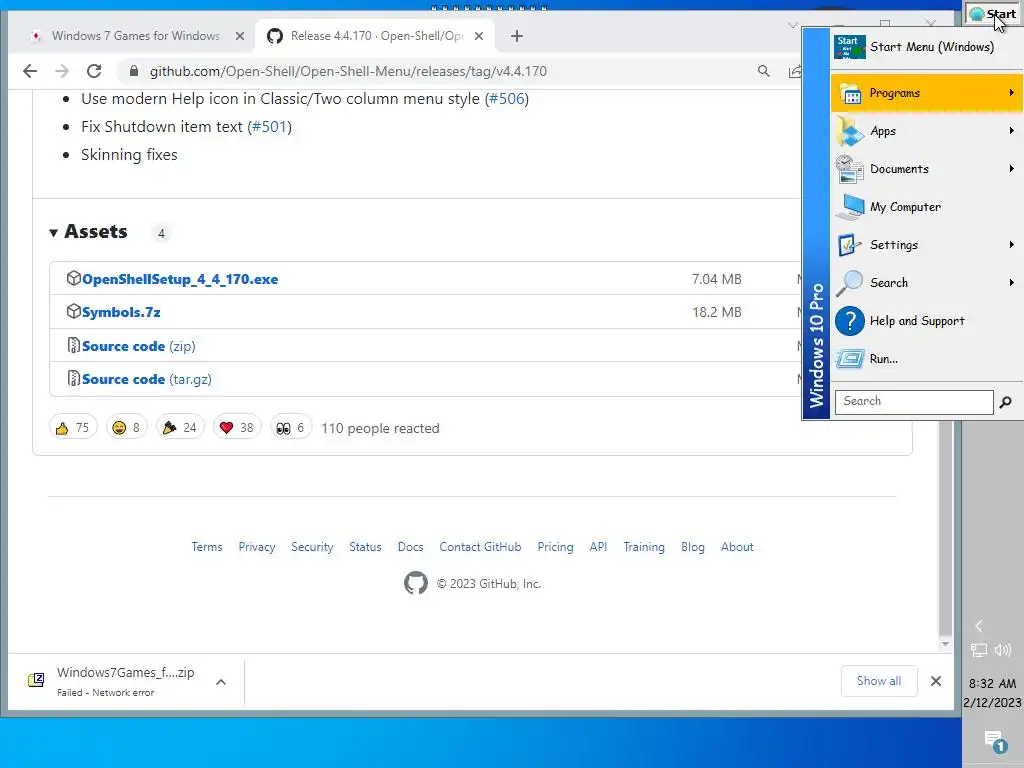Expand Programs submenu arrow
Viewport: 1024px width, 768px height.
1012,93
